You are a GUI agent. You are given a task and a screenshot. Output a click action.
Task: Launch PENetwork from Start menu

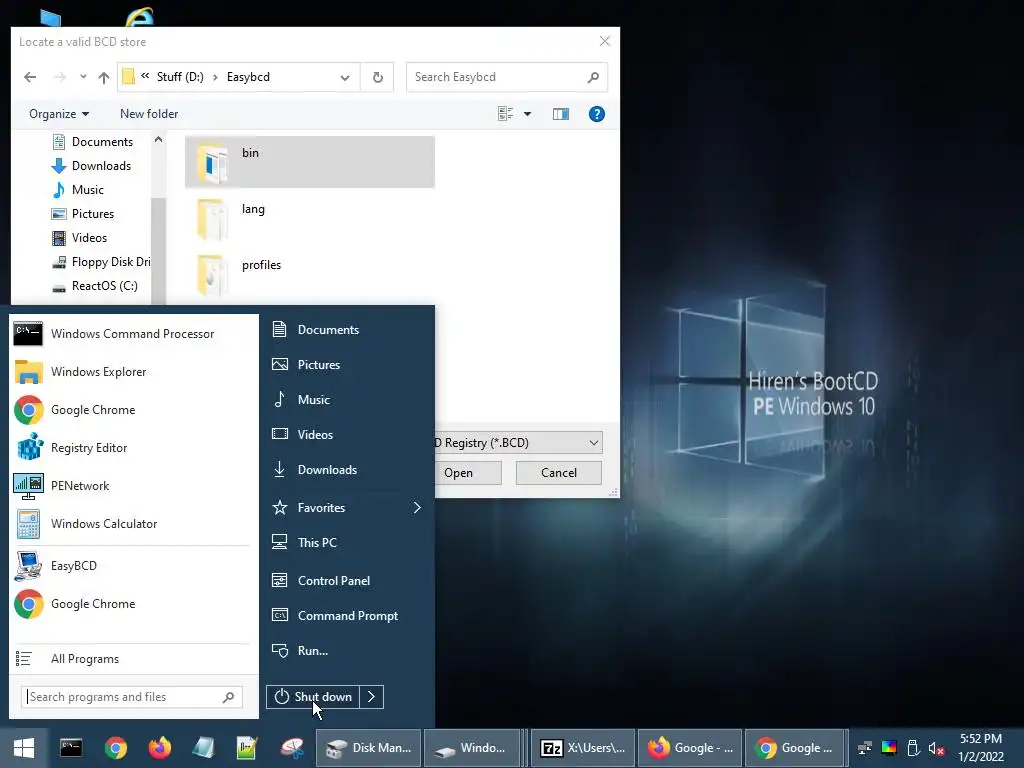[x=133, y=486]
